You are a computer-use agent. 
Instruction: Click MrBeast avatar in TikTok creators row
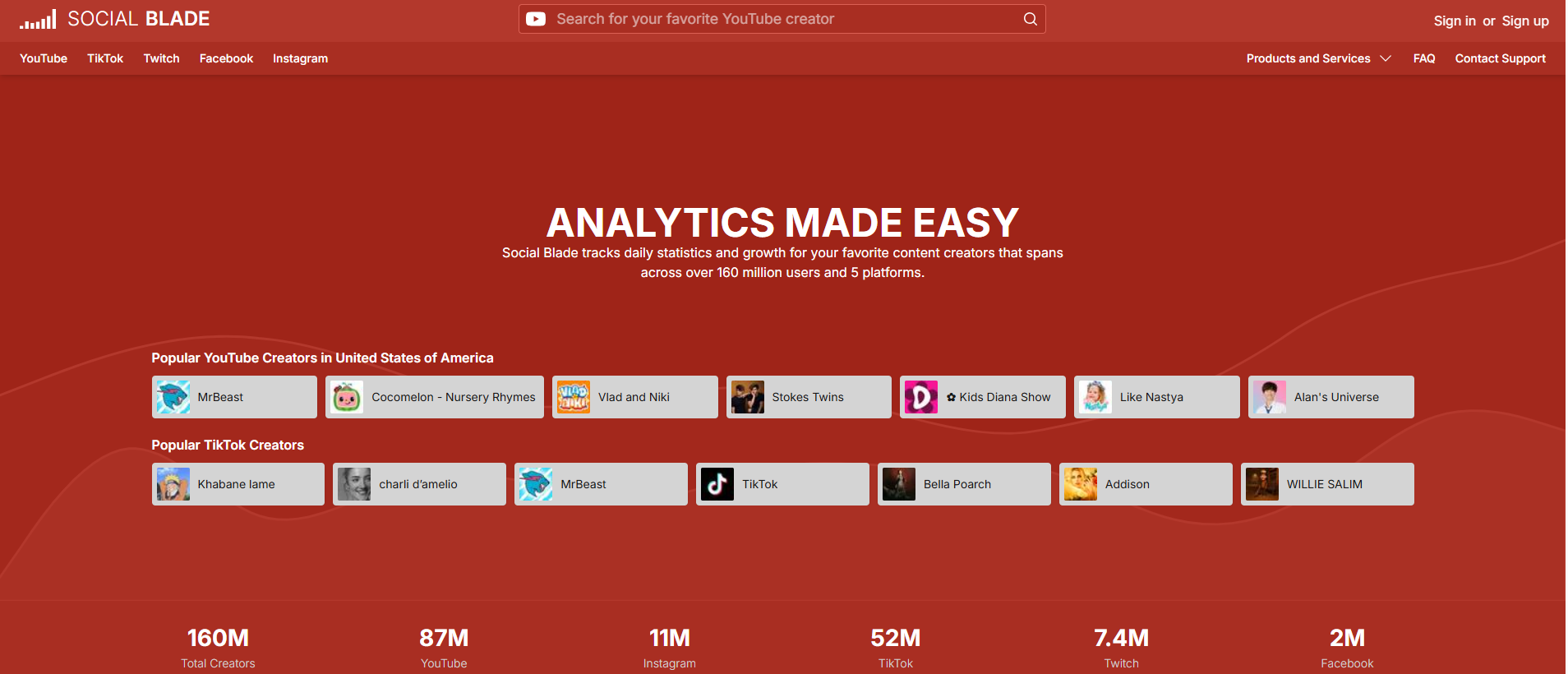536,484
